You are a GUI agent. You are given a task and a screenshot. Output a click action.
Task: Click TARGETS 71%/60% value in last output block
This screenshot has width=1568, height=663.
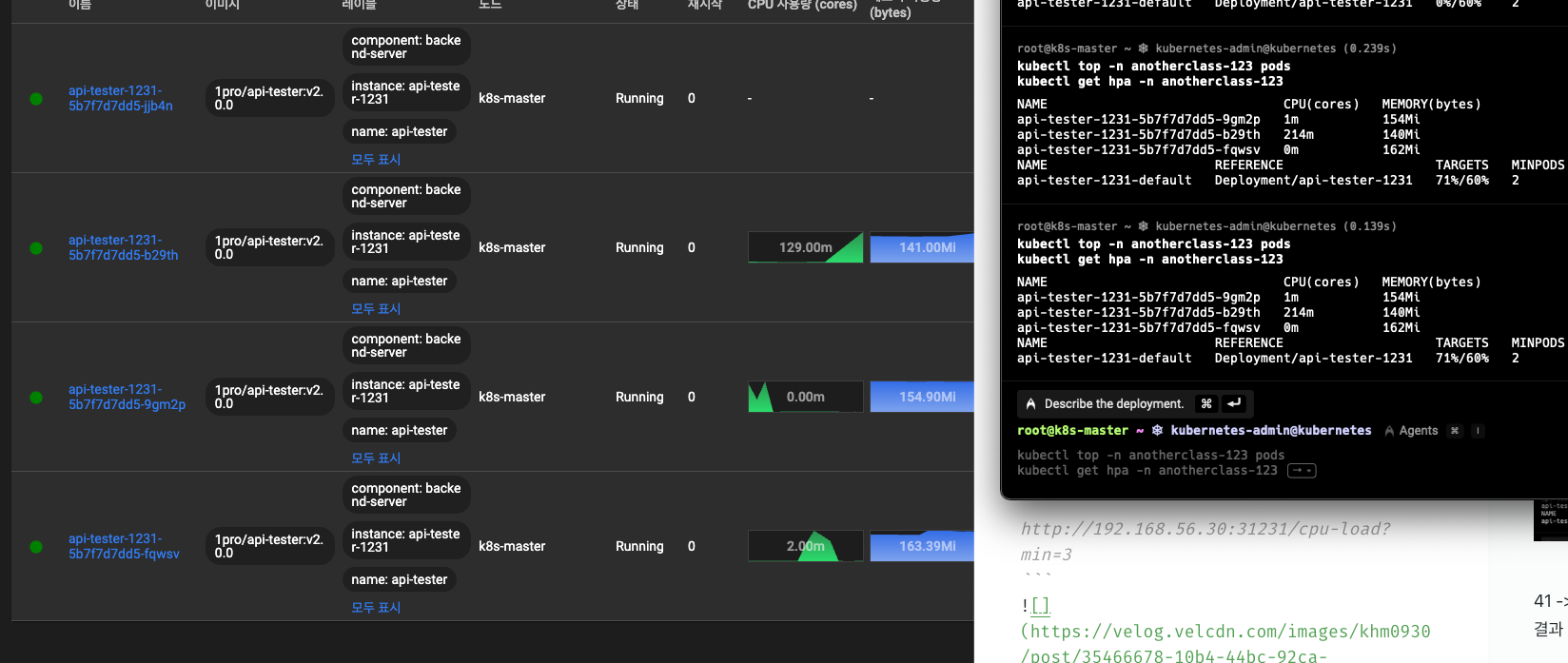pos(1462,358)
